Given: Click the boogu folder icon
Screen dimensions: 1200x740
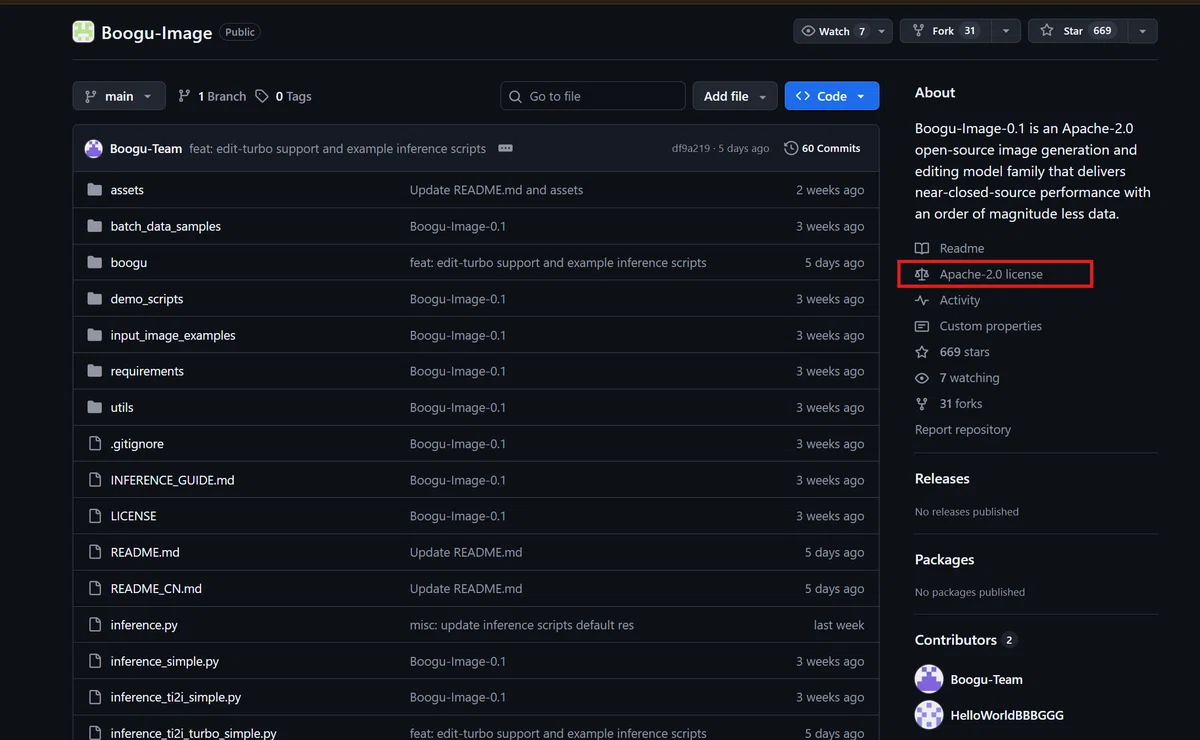Looking at the screenshot, I should coord(95,262).
